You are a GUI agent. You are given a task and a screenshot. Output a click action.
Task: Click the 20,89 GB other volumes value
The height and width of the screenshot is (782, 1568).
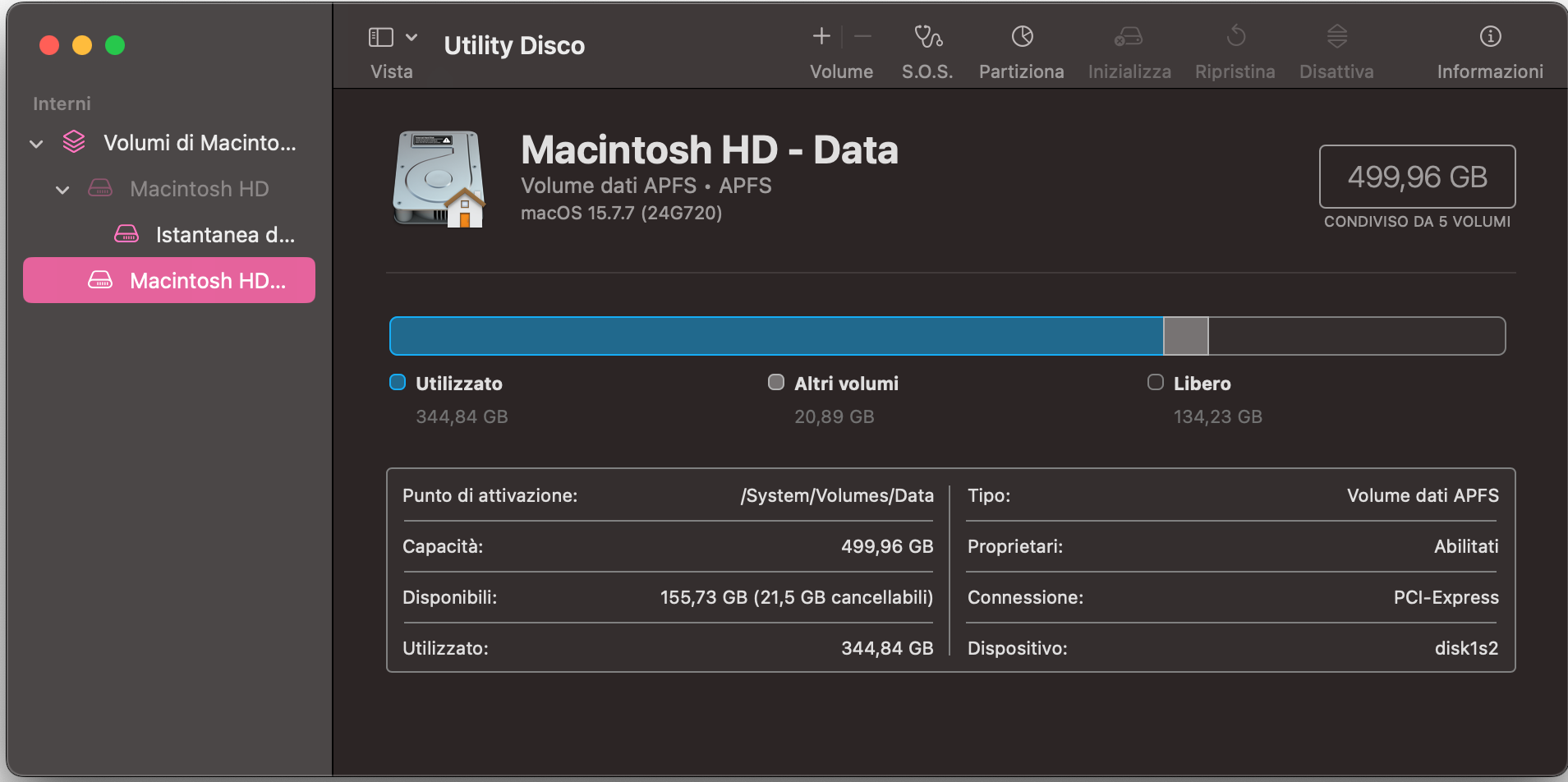(x=834, y=416)
